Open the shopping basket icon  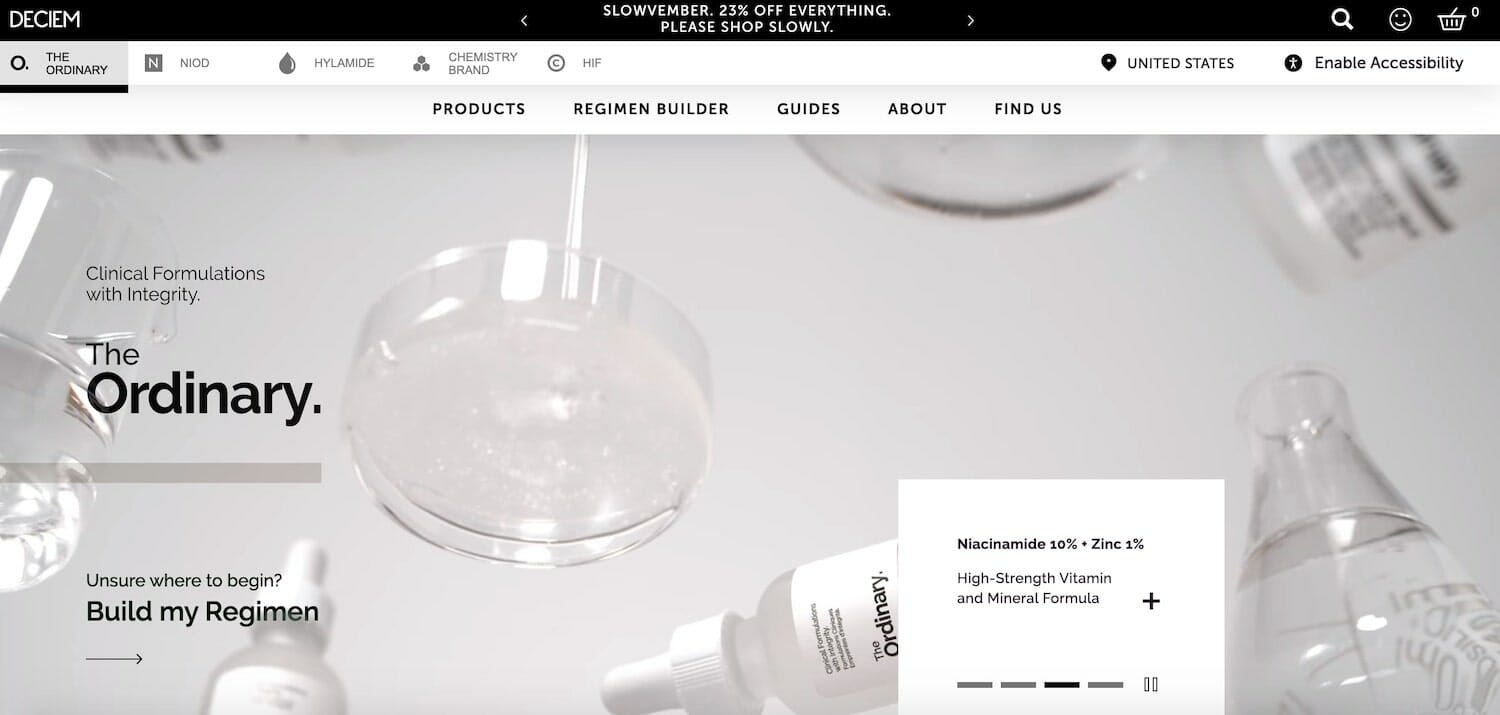1451,19
